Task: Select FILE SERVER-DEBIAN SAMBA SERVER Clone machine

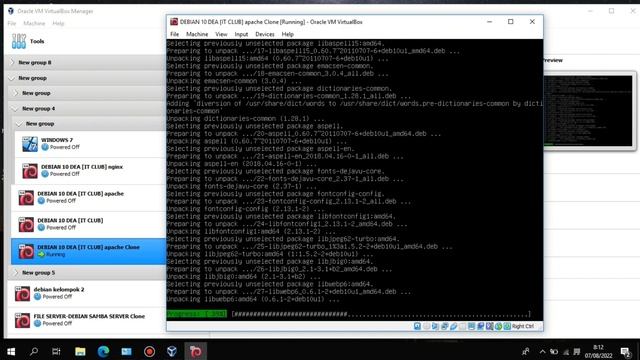Action: 87,320
